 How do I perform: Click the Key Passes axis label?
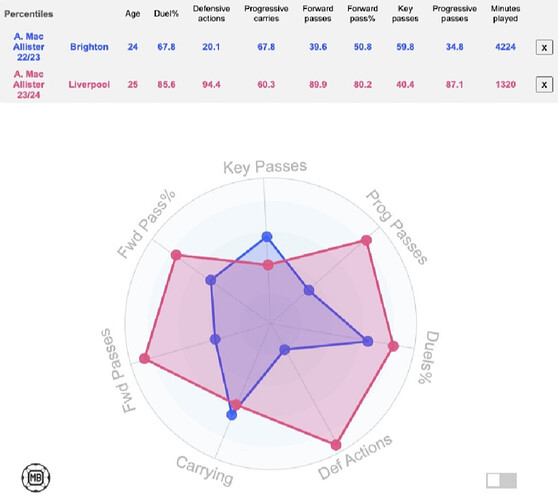click(x=265, y=167)
